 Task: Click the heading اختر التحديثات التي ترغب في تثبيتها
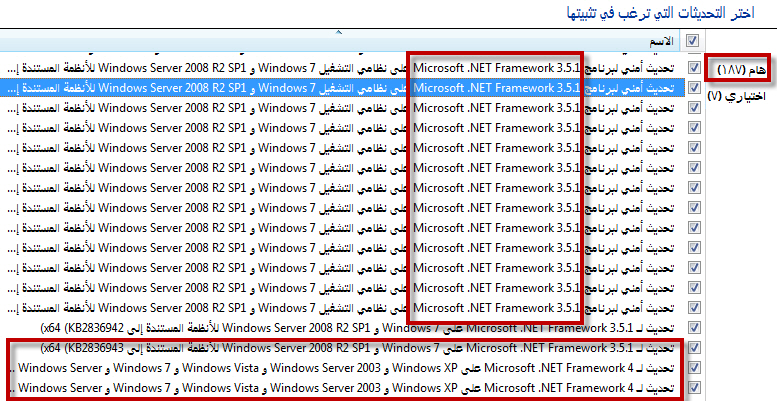coord(661,13)
